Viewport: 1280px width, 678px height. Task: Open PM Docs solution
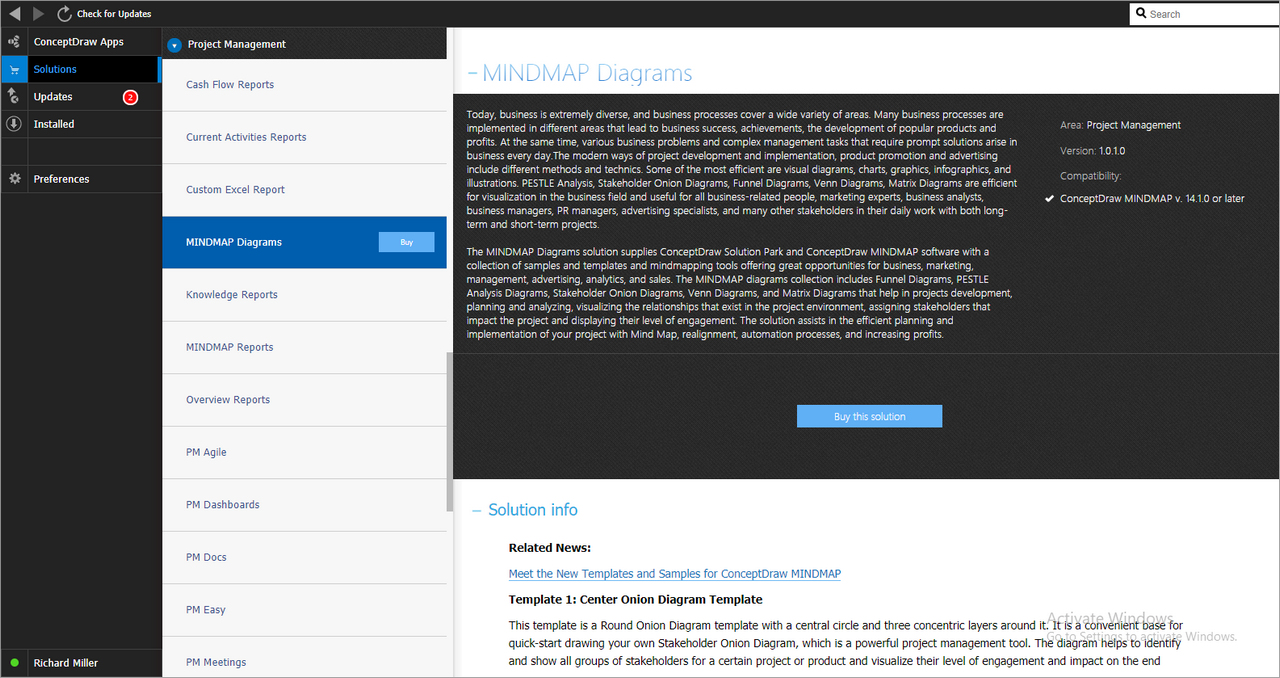[x=304, y=557]
